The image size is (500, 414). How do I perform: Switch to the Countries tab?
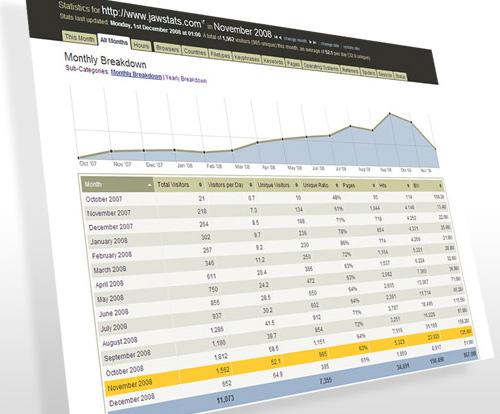(x=195, y=52)
